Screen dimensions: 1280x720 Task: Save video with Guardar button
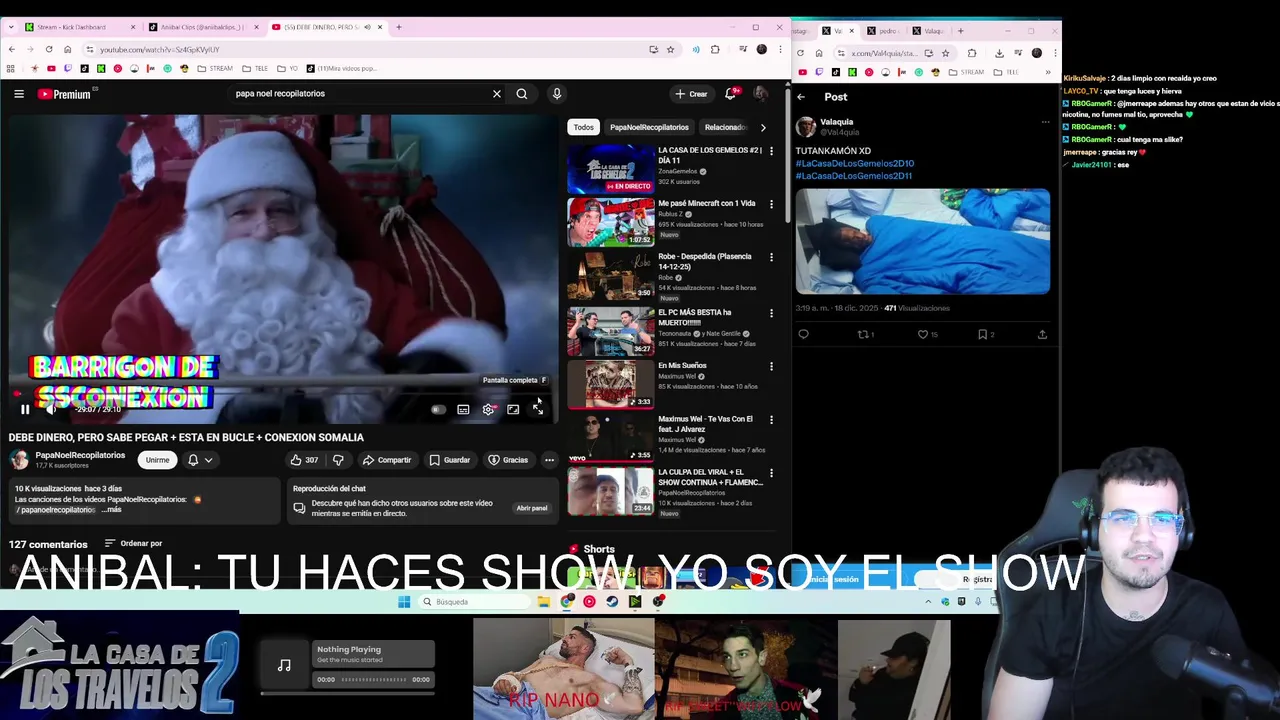pos(449,460)
